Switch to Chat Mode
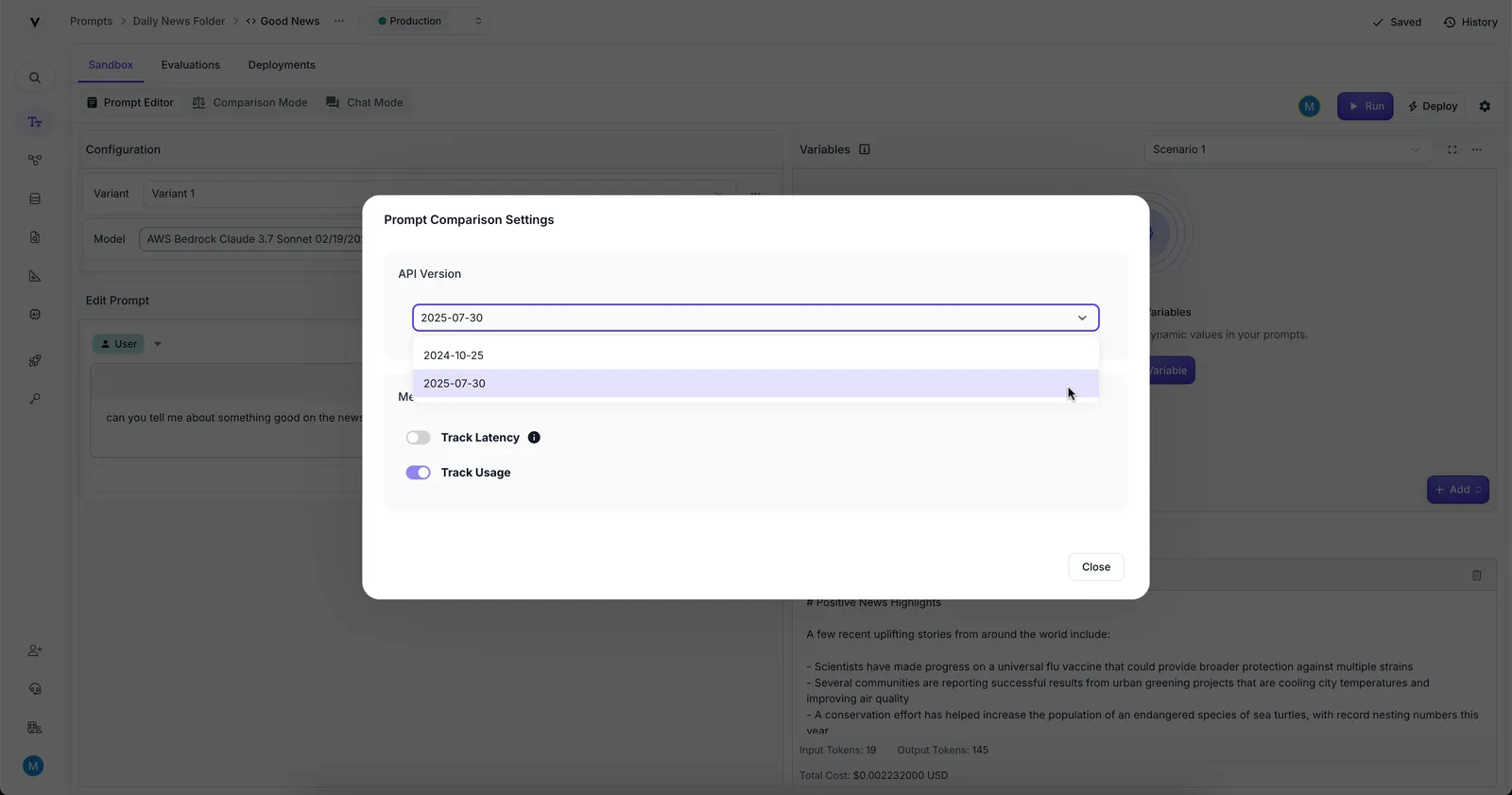This screenshot has height=795, width=1512. (365, 103)
